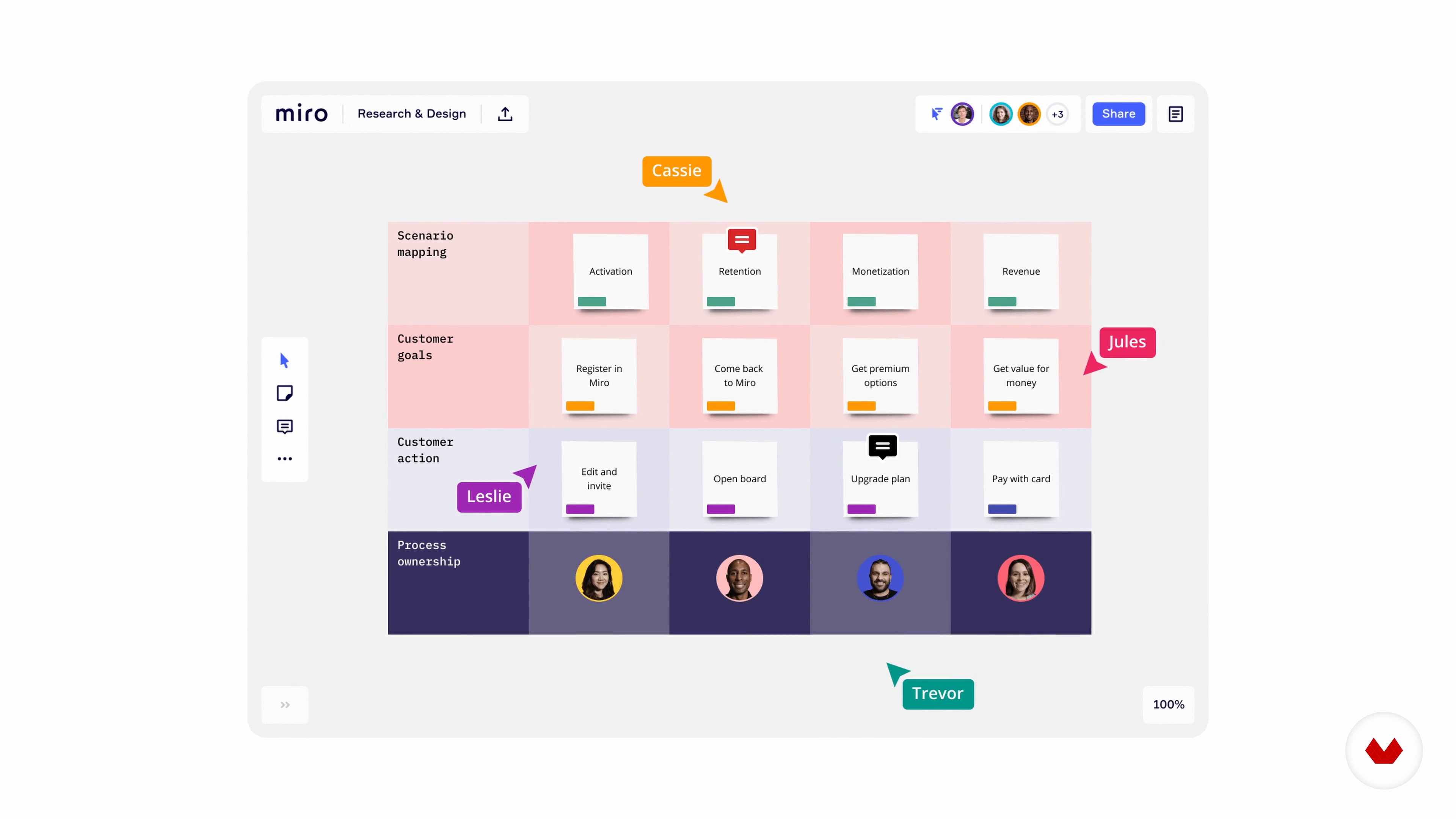Click the blue-background bearded man avatar
Image resolution: width=1456 pixels, height=819 pixels.
tap(880, 577)
